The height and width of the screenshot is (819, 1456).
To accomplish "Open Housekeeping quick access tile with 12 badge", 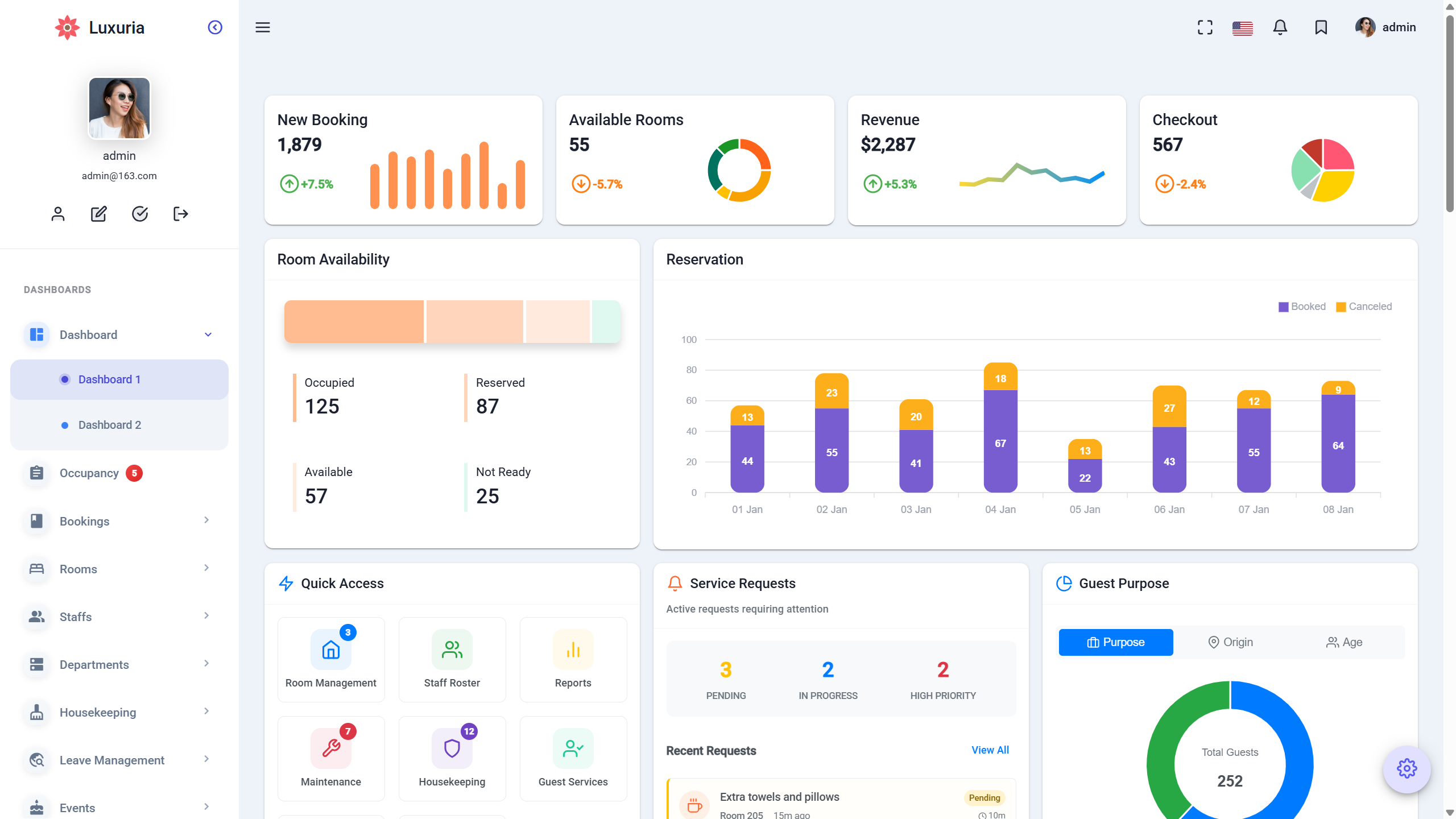I will [452, 759].
